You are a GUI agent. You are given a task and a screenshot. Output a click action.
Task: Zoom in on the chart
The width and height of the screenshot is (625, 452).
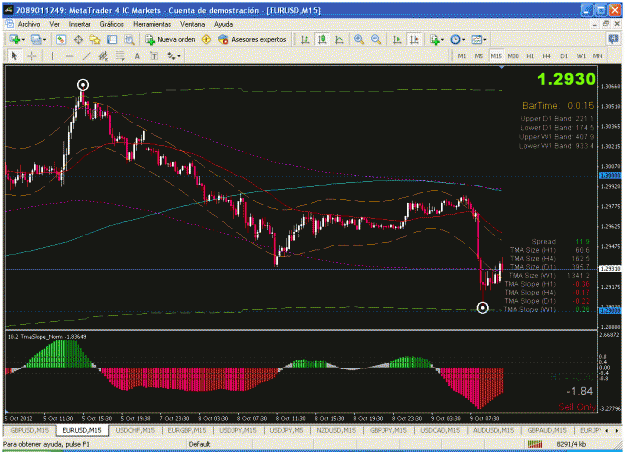[359, 39]
